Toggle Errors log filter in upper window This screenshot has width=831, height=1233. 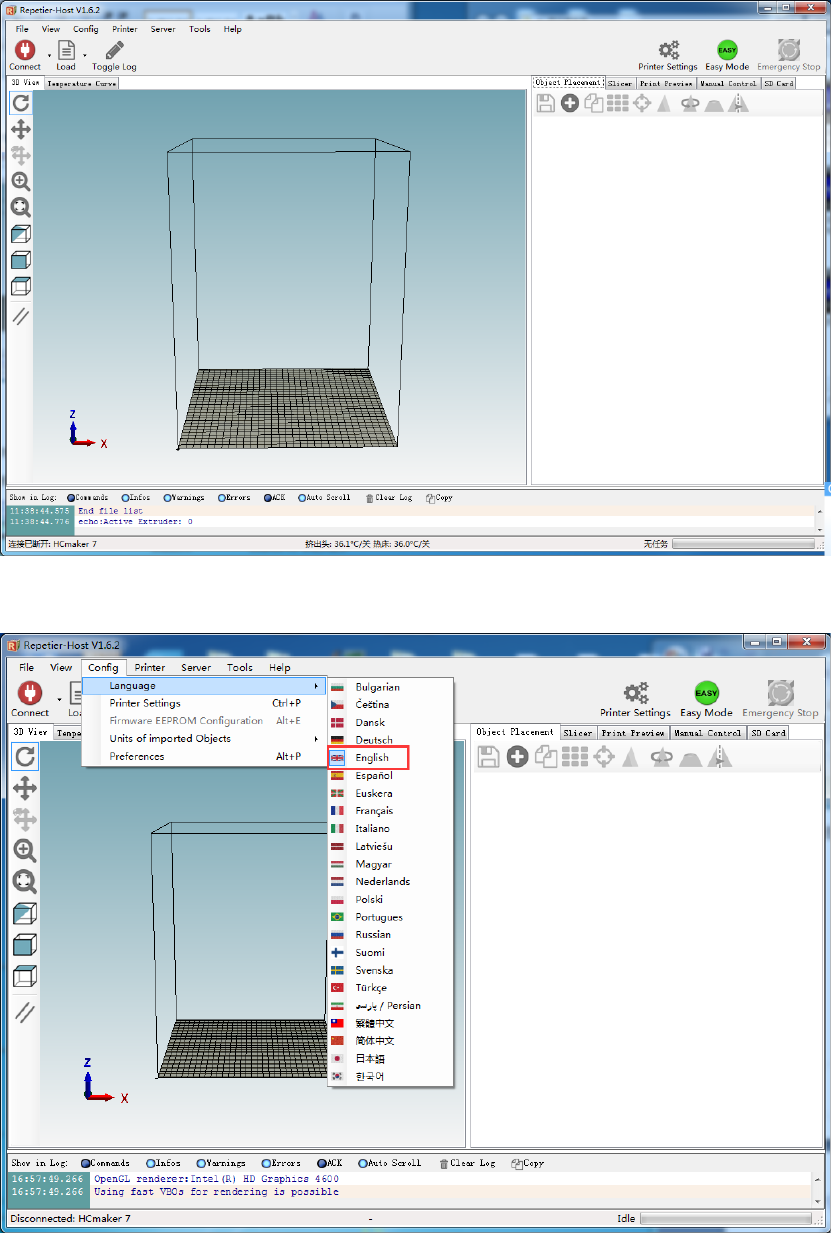234,497
